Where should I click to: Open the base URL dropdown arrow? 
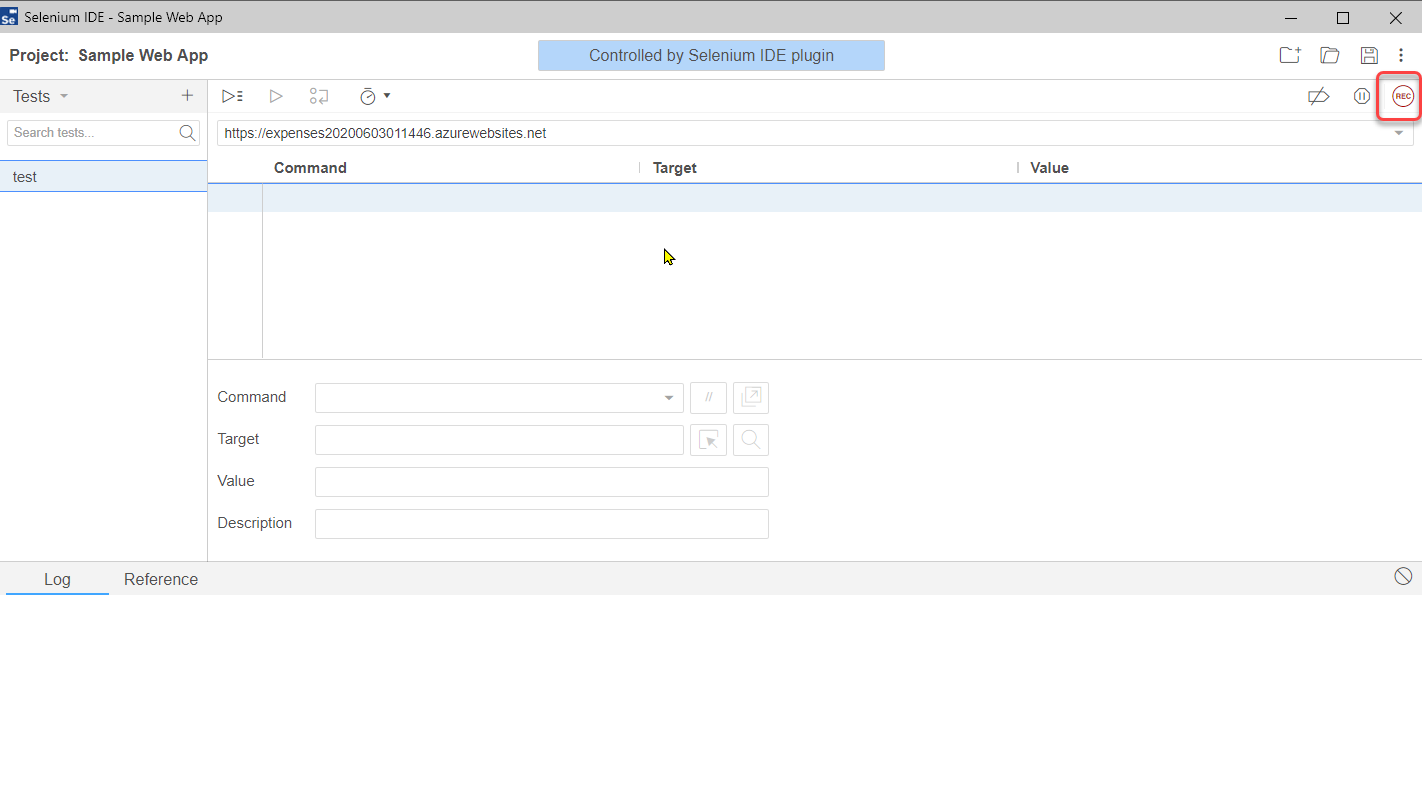[x=1399, y=133]
